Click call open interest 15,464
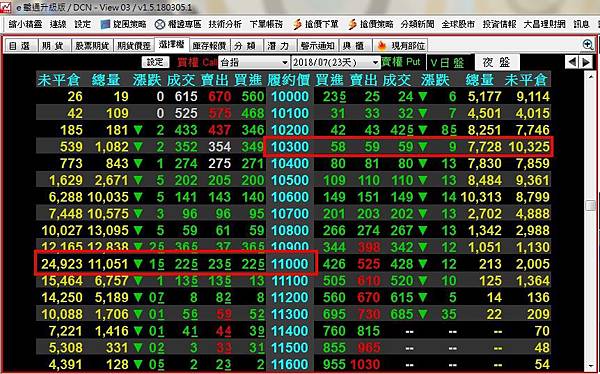Image resolution: width=600 pixels, height=374 pixels. [x=62, y=281]
